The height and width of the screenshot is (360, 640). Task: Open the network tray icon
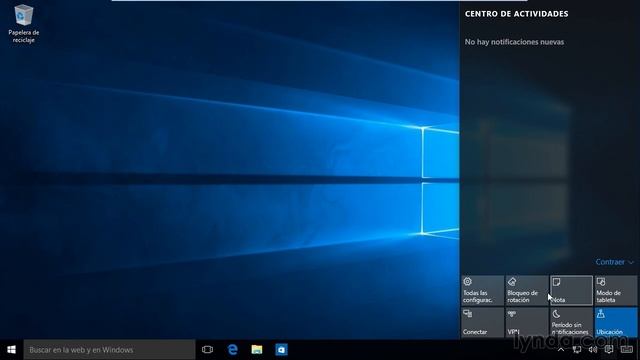(x=577, y=350)
